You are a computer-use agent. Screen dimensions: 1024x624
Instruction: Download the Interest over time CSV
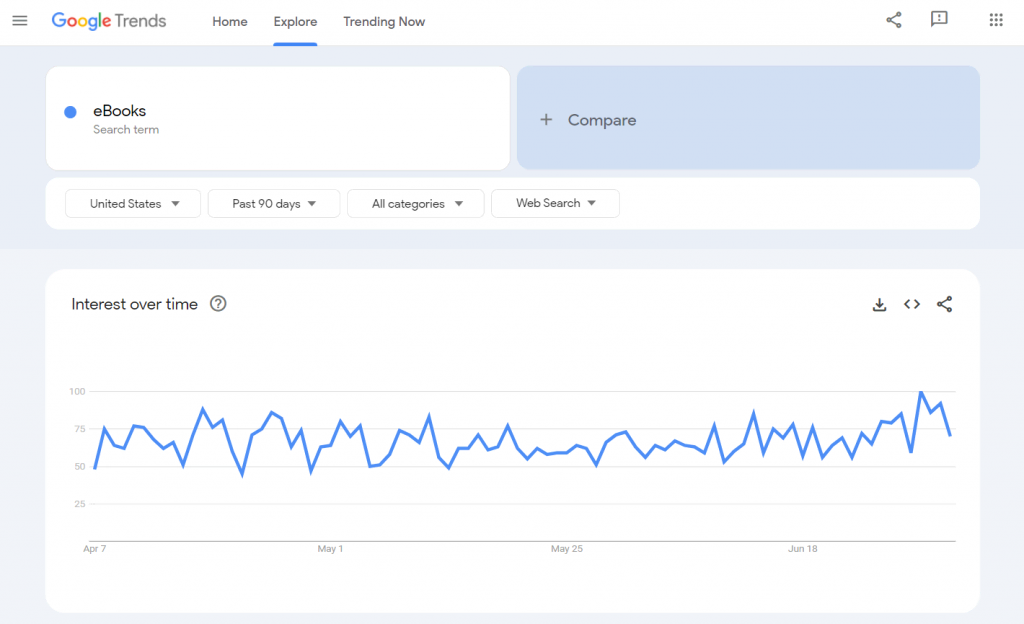(x=880, y=305)
